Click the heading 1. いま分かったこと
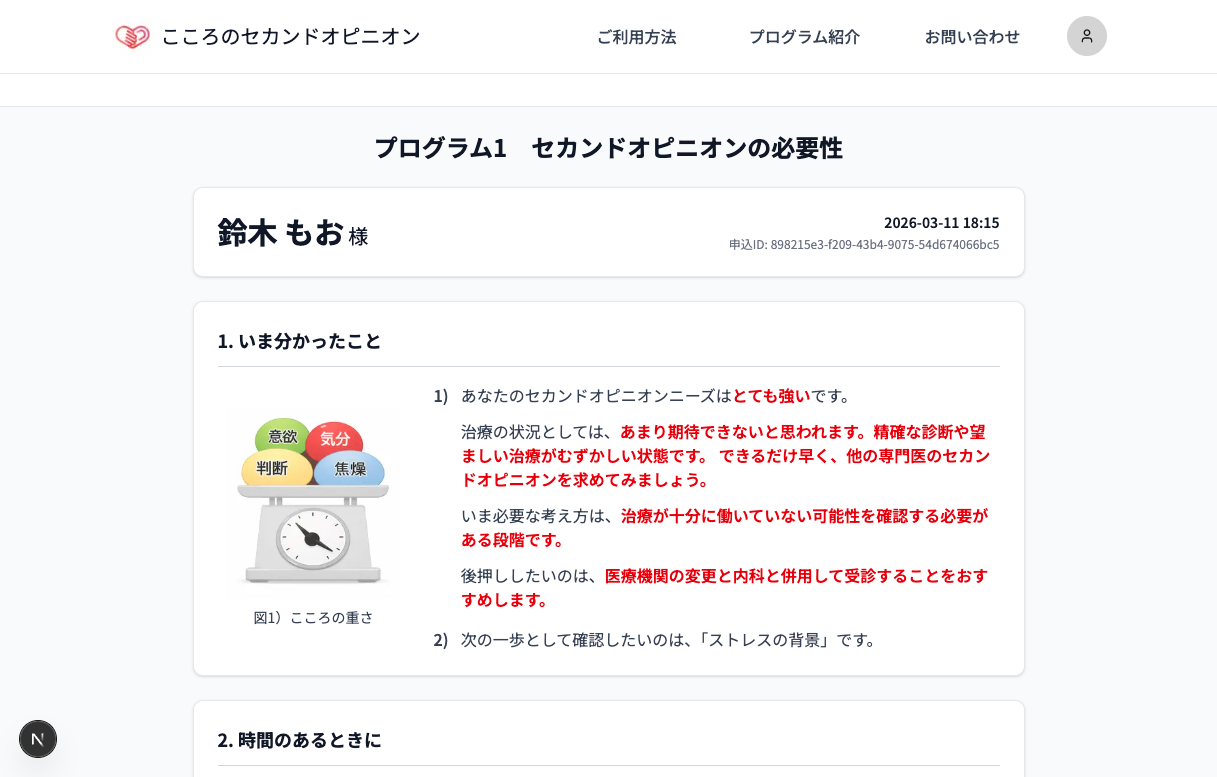Viewport: 1217px width, 777px height. tap(299, 341)
